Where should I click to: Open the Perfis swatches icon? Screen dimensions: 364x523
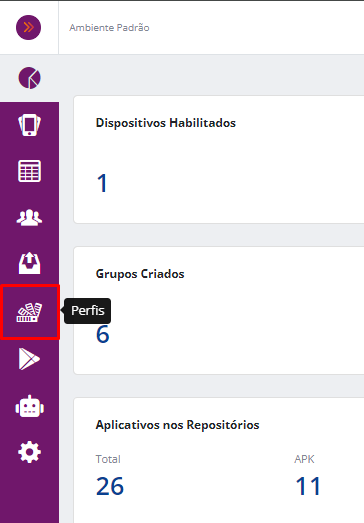tap(29, 312)
